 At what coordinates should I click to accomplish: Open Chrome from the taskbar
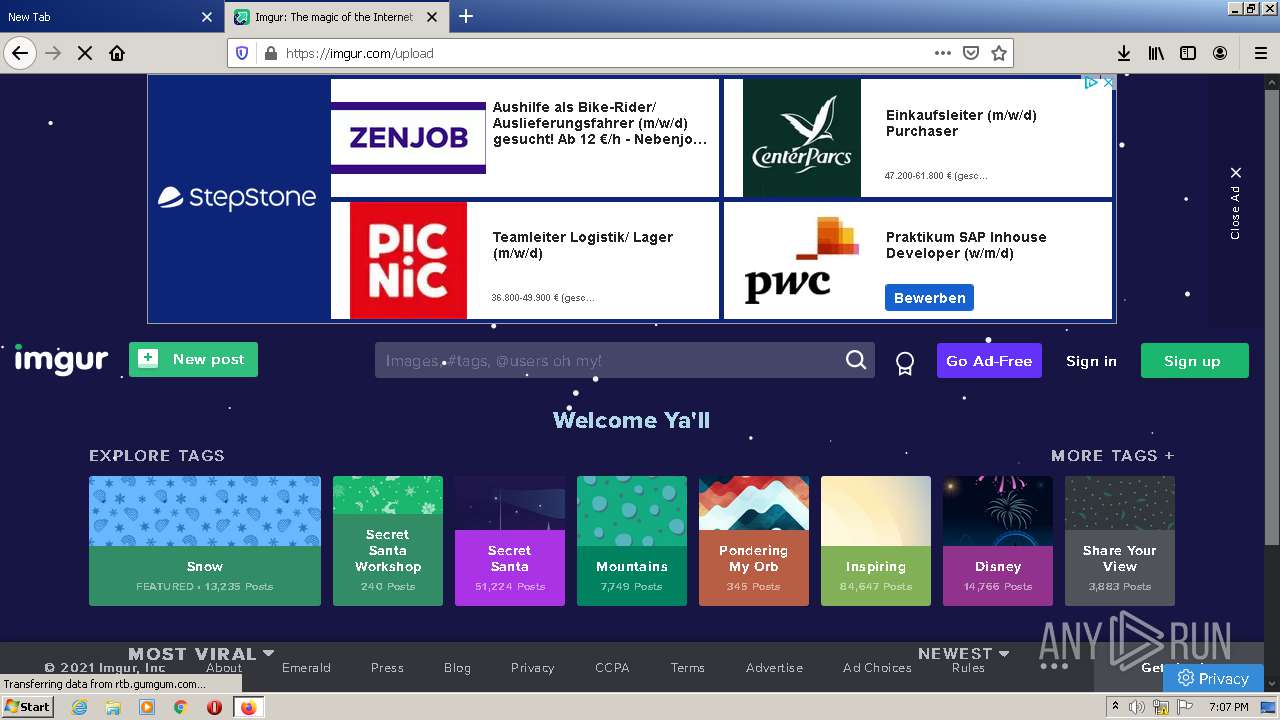(x=180, y=707)
